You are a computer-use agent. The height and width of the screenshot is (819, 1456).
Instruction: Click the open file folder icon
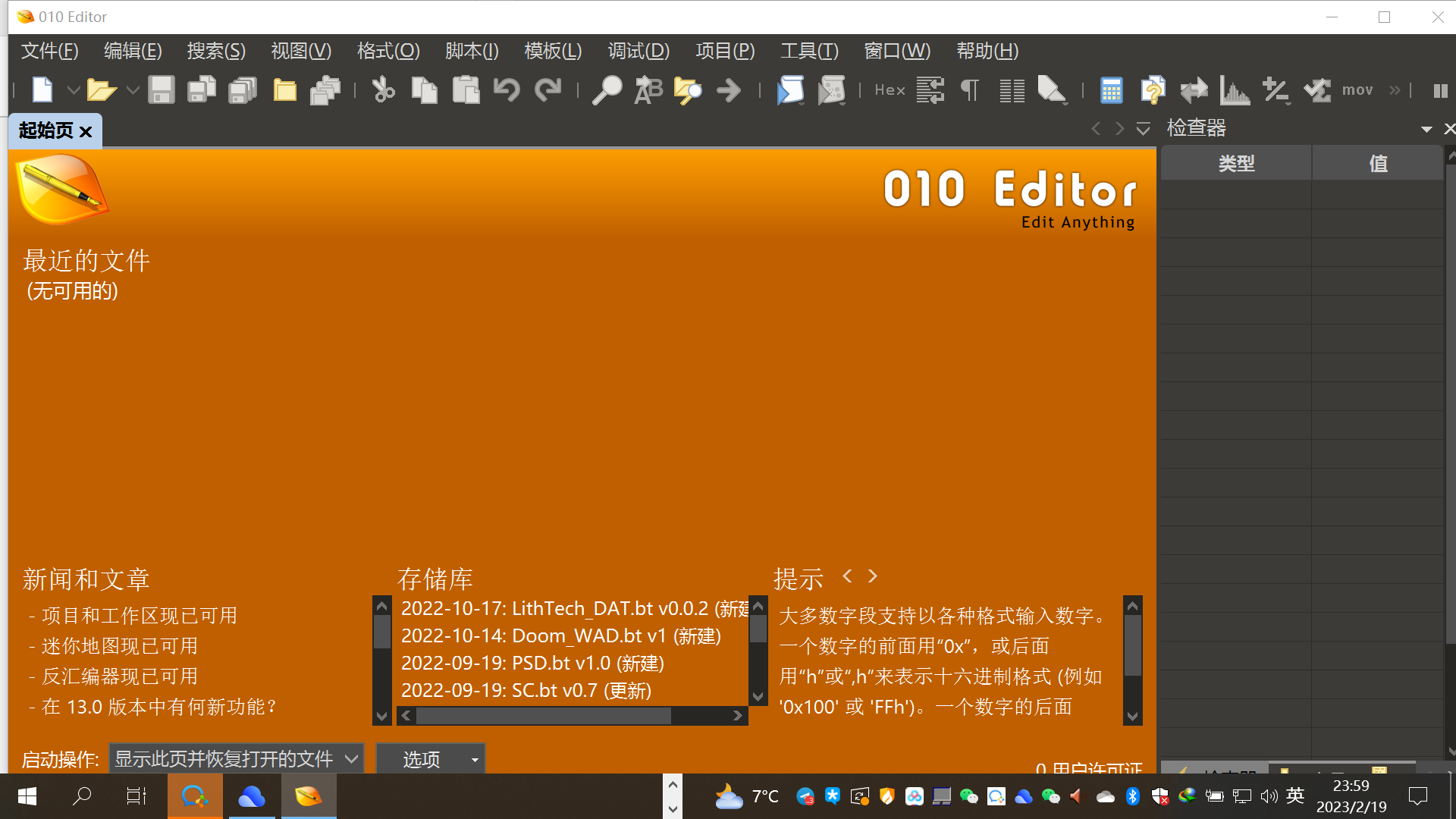pos(101,90)
